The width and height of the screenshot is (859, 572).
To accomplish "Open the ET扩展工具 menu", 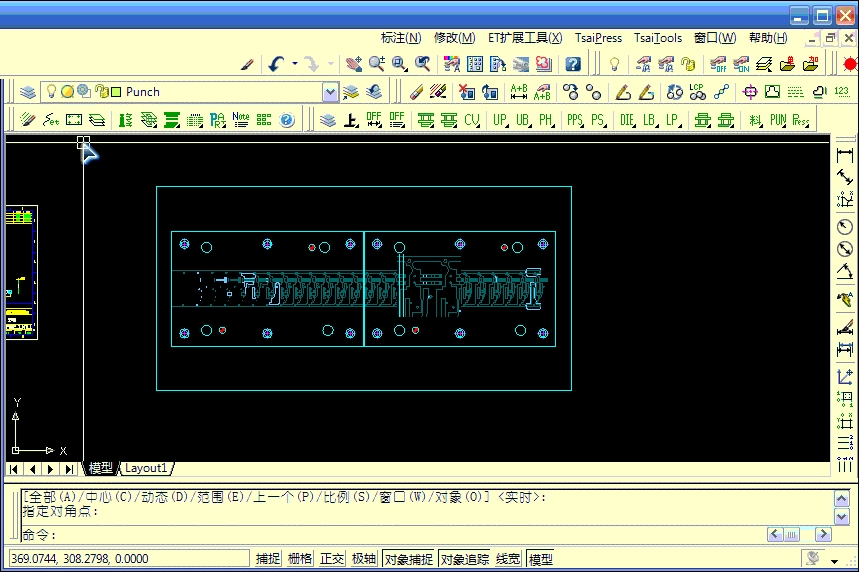I will (524, 38).
